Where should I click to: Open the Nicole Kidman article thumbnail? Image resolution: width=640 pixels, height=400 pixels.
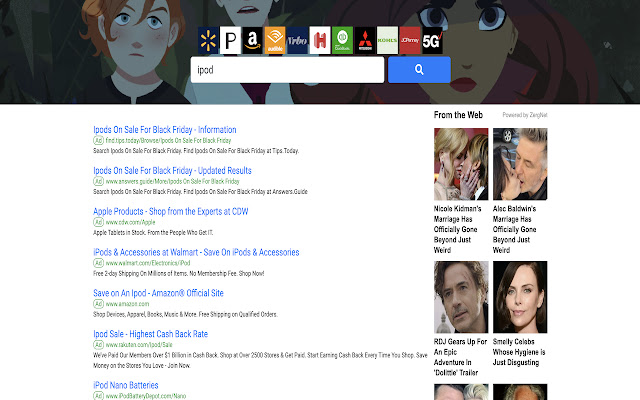[x=461, y=164]
